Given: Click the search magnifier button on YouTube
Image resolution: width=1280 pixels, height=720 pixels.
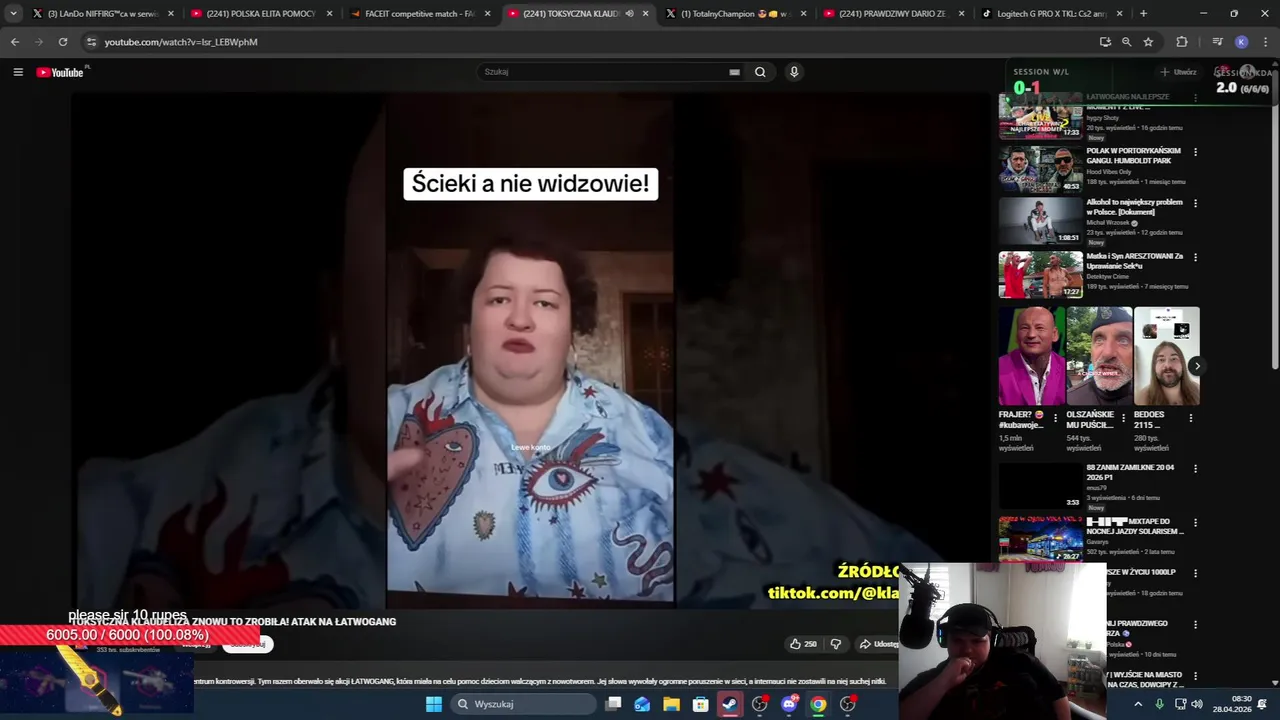Looking at the screenshot, I should tap(760, 72).
